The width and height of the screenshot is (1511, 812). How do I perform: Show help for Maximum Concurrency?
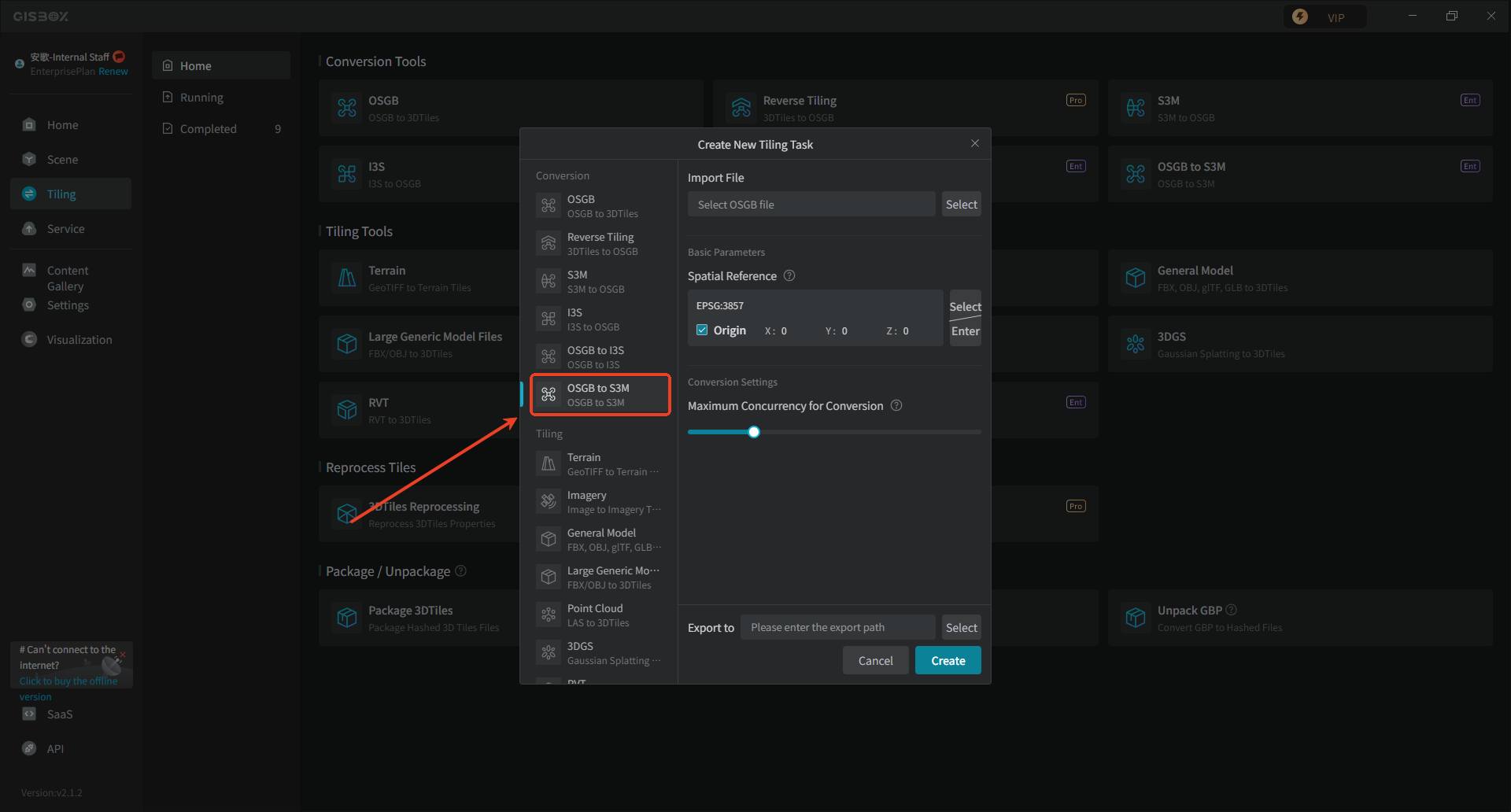click(896, 405)
